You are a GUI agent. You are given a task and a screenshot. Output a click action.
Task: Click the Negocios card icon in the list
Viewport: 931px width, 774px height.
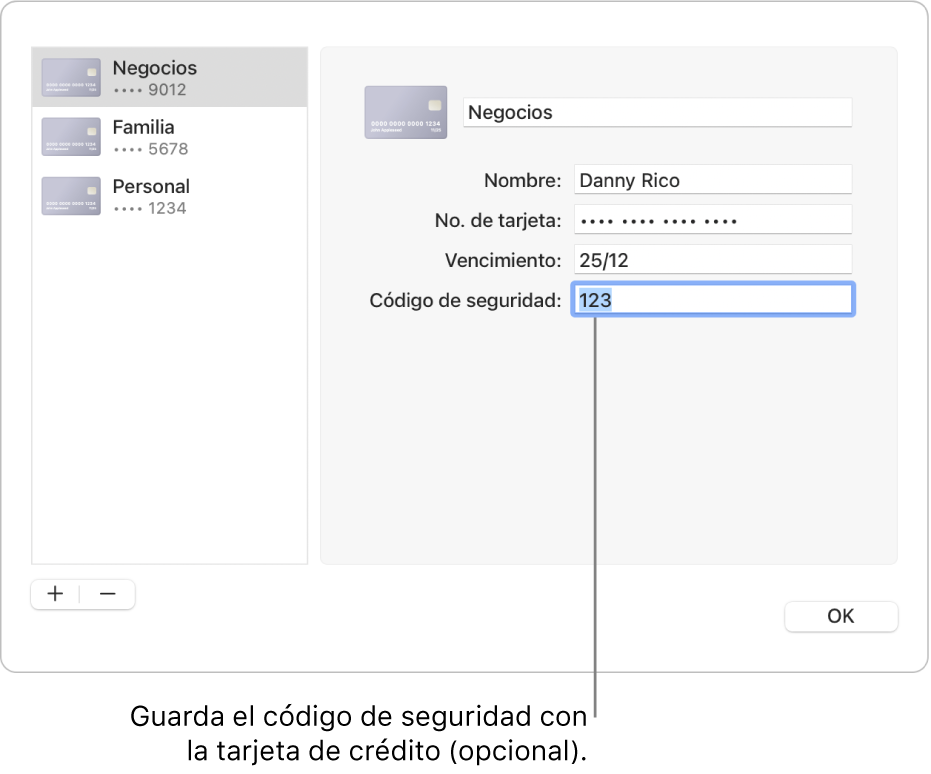click(x=71, y=77)
